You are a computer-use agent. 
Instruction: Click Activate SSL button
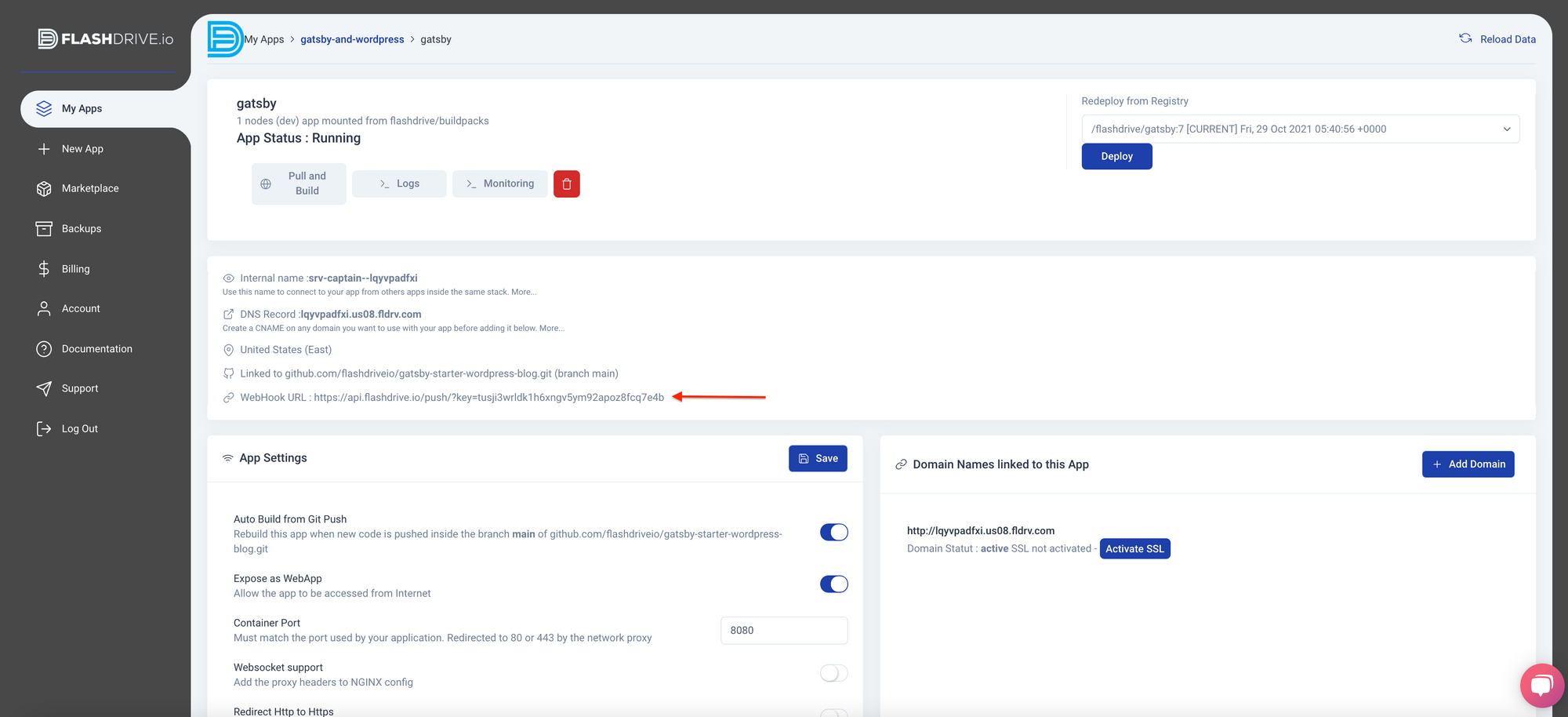(1135, 549)
